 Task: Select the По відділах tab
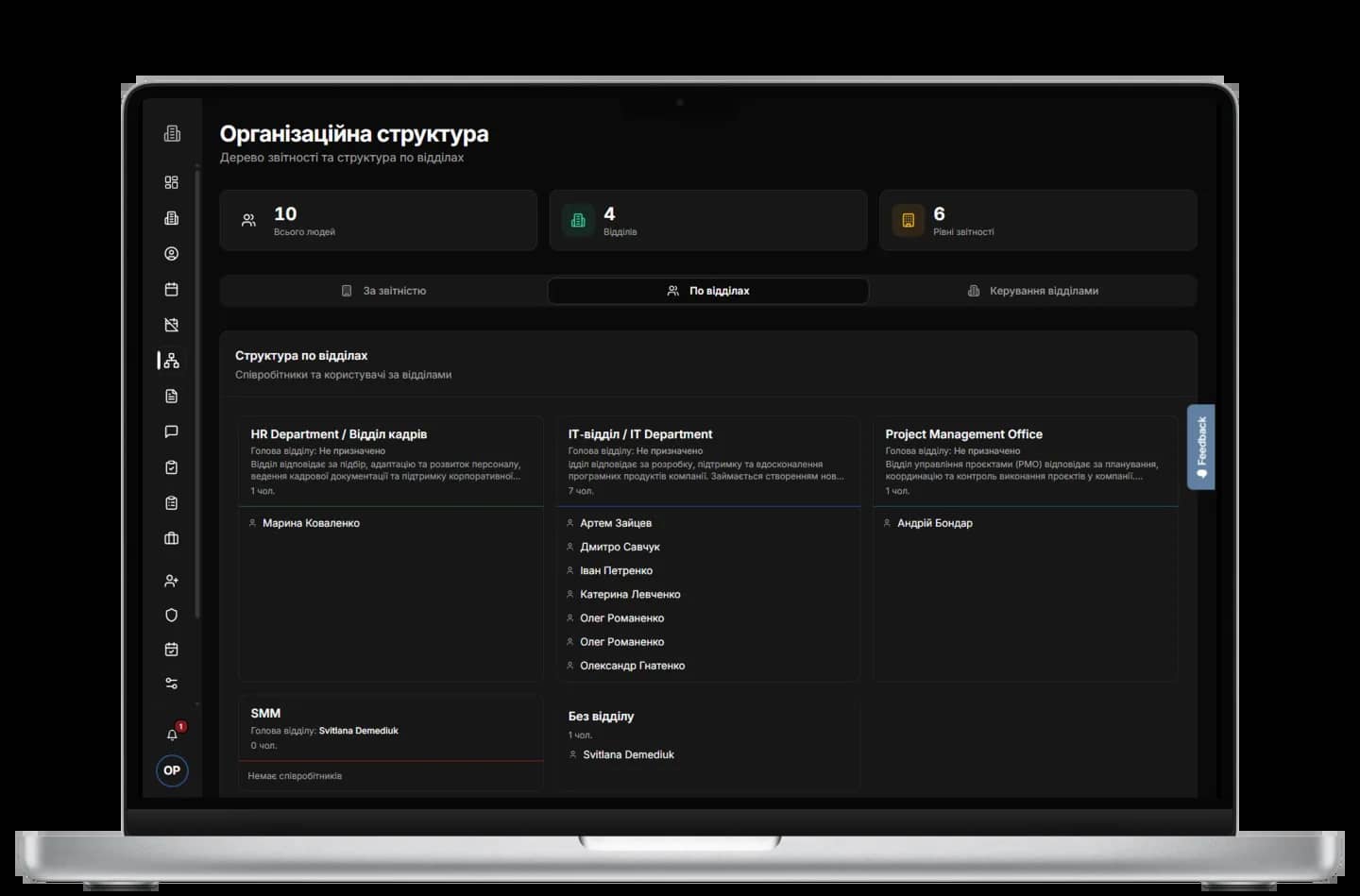708,291
